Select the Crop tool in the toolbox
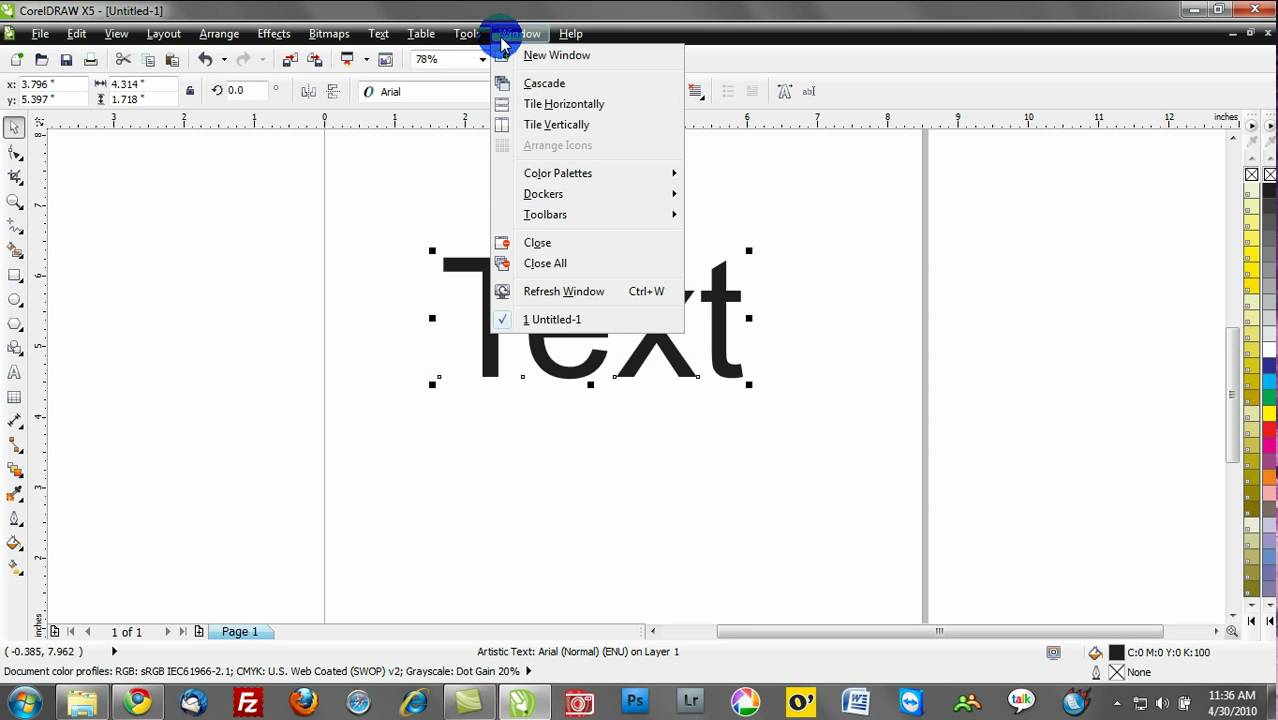 (14, 177)
